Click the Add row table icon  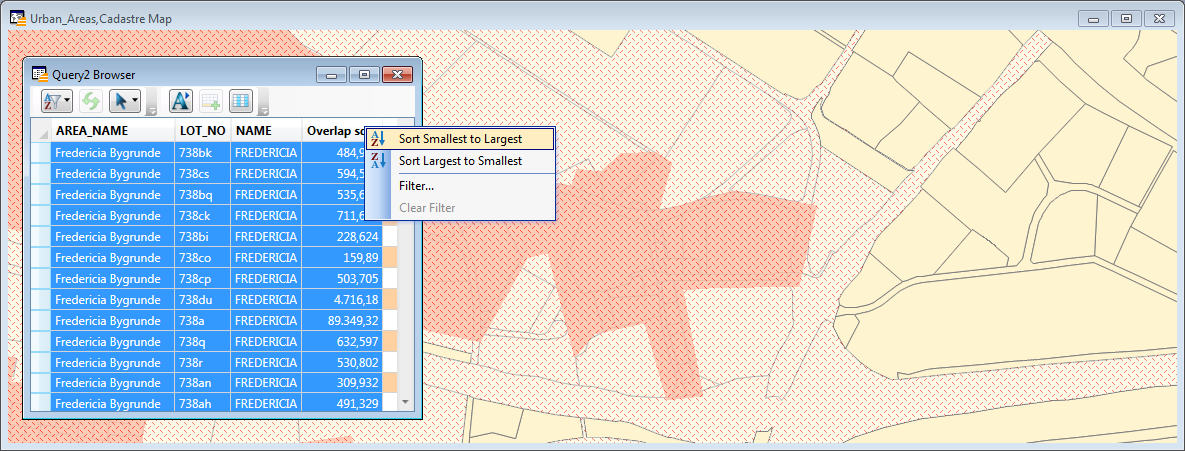[211, 100]
